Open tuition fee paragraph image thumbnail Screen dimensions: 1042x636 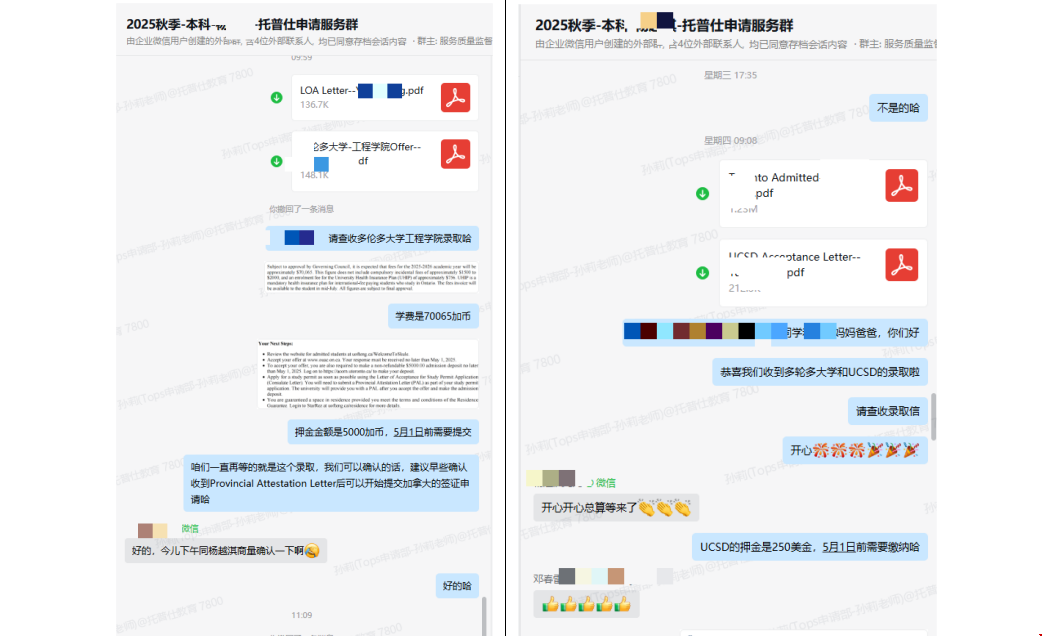point(371,277)
